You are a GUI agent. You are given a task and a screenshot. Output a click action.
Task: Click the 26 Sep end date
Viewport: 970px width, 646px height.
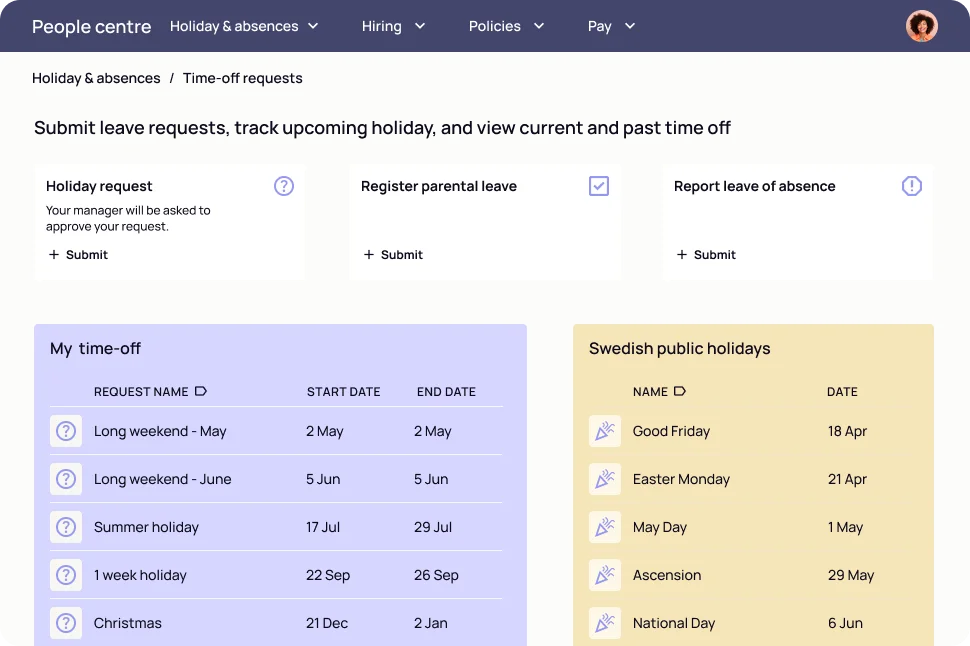436,575
